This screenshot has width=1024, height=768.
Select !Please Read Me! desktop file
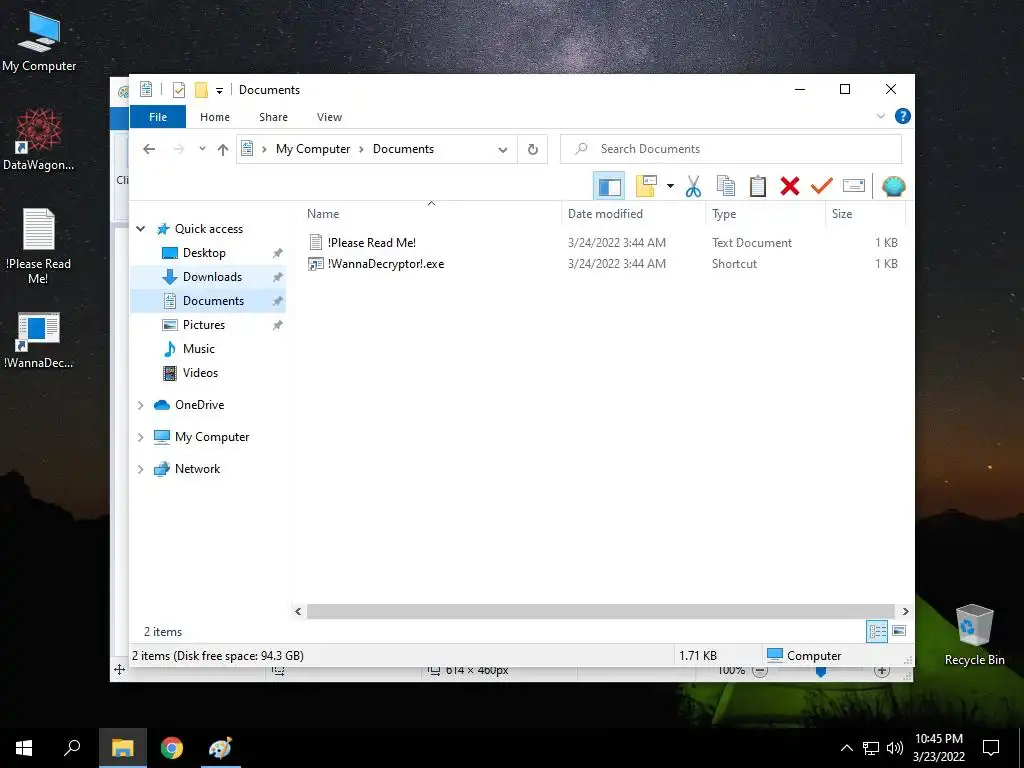(39, 246)
